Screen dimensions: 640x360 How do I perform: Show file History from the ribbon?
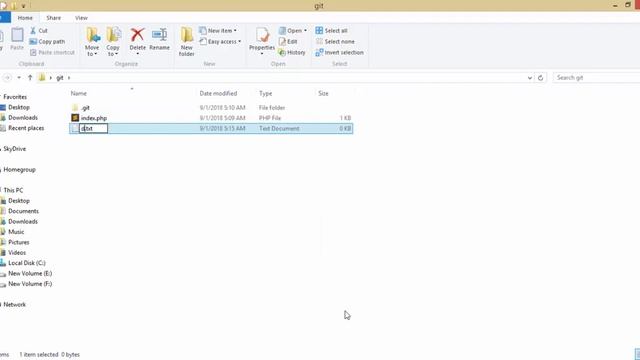[x=292, y=53]
